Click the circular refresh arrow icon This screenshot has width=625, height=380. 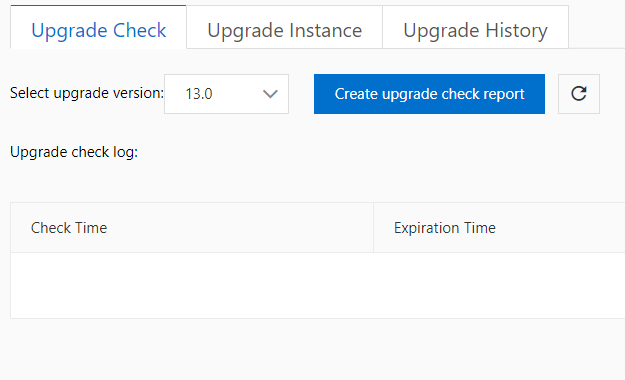tap(579, 94)
